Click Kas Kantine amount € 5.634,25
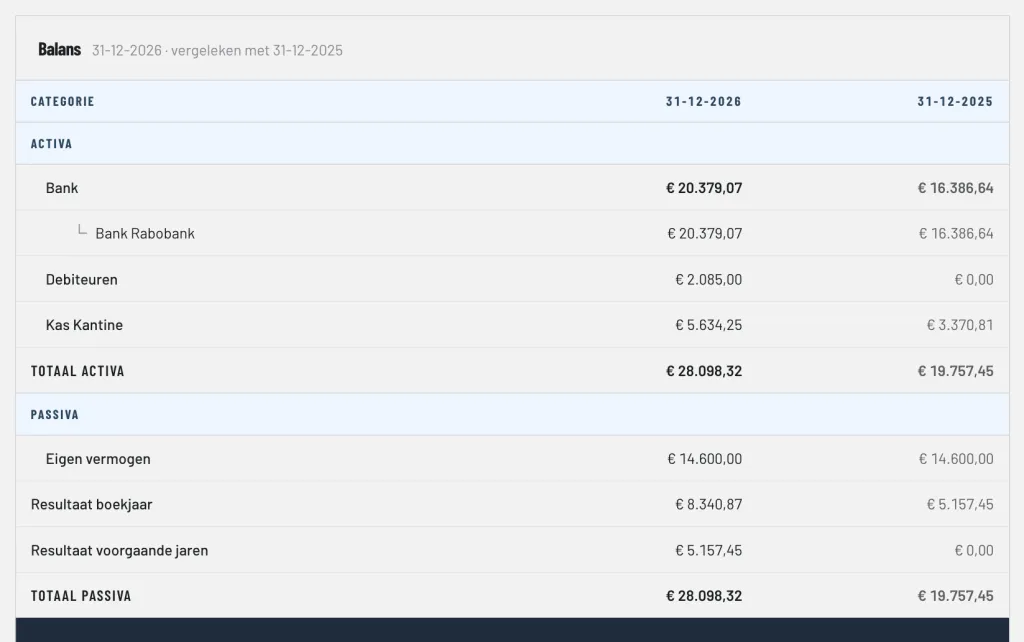The image size is (1024, 642). [709, 325]
